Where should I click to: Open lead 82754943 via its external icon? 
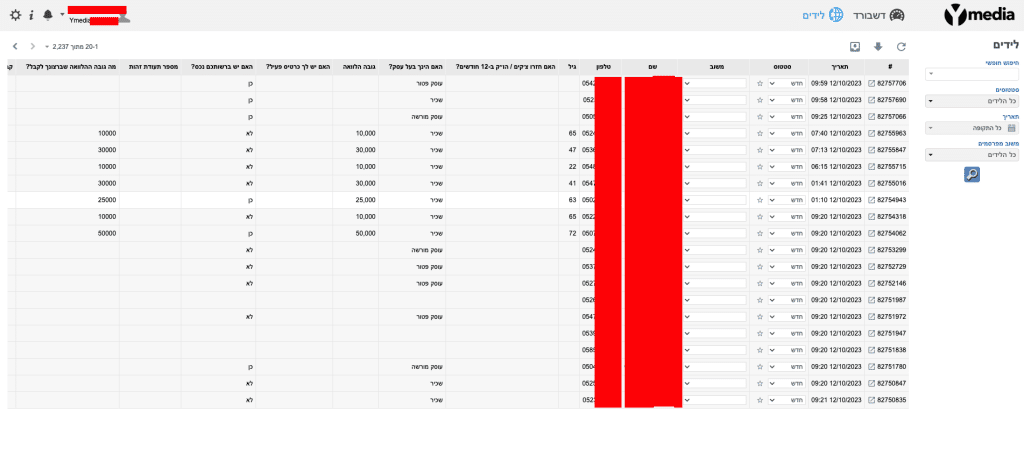click(871, 200)
